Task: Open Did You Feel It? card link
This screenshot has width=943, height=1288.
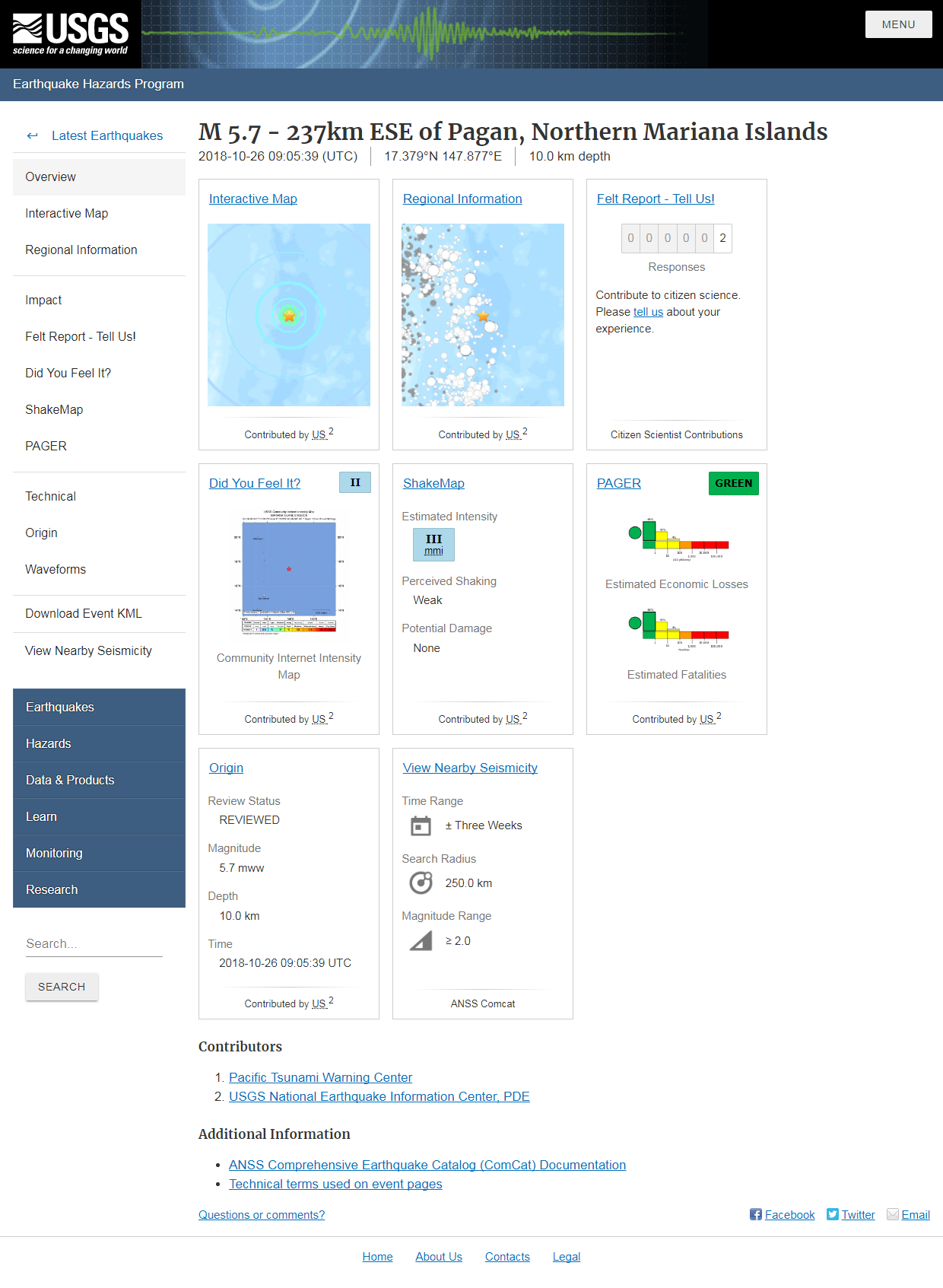Action: coord(255,483)
